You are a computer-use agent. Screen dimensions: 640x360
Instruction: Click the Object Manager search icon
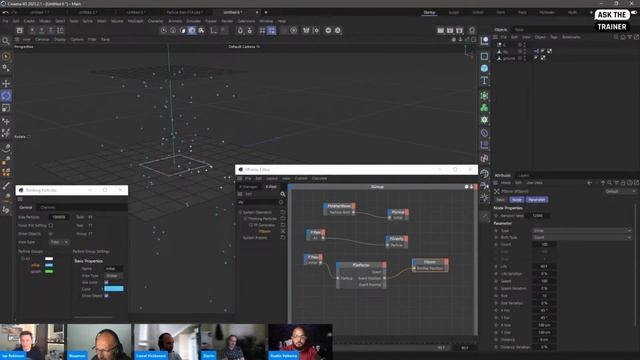[x=616, y=37]
